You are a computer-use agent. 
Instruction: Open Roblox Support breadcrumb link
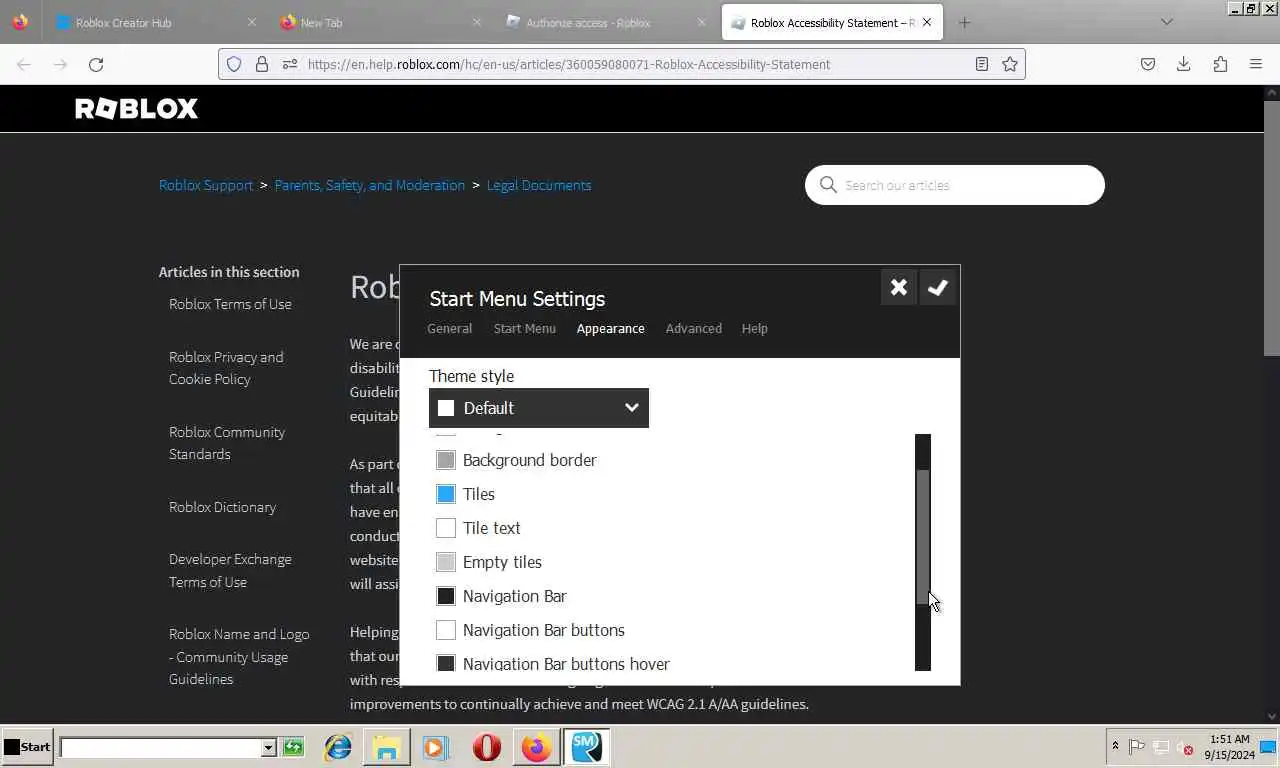(x=206, y=185)
